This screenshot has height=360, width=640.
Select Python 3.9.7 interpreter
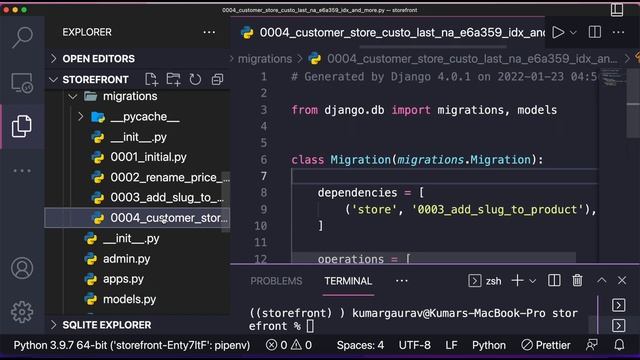[131, 345]
